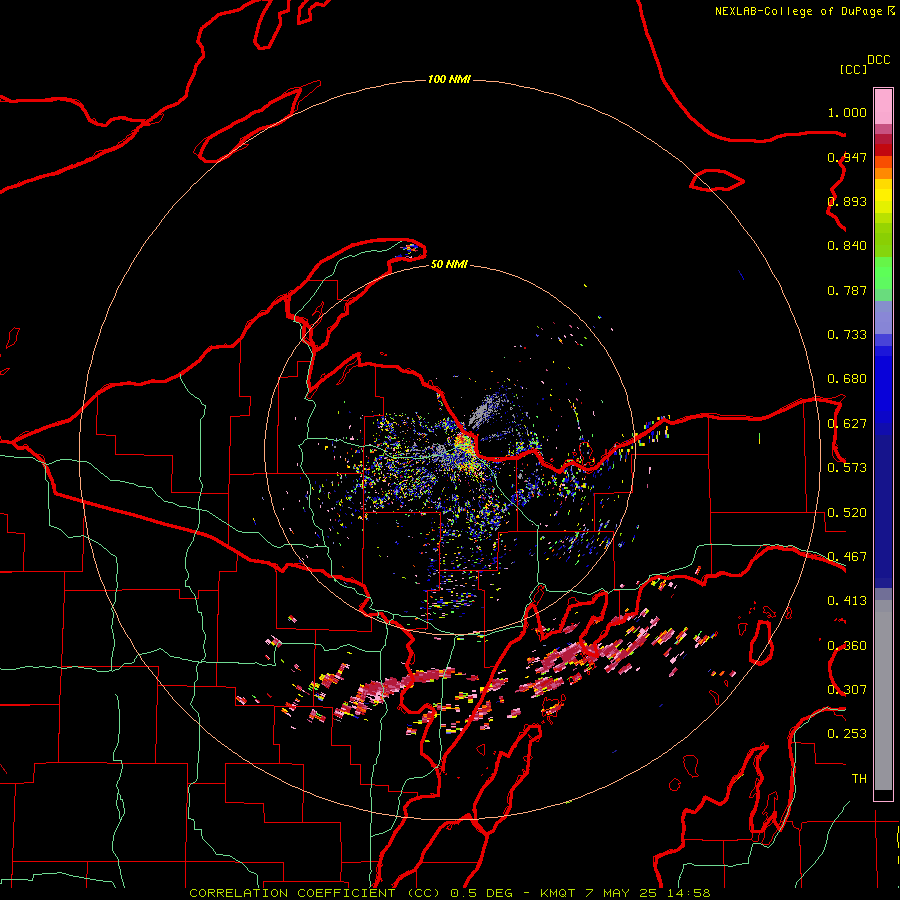Select the 0.733 scale value
900x900 pixels.
pyautogui.click(x=847, y=335)
